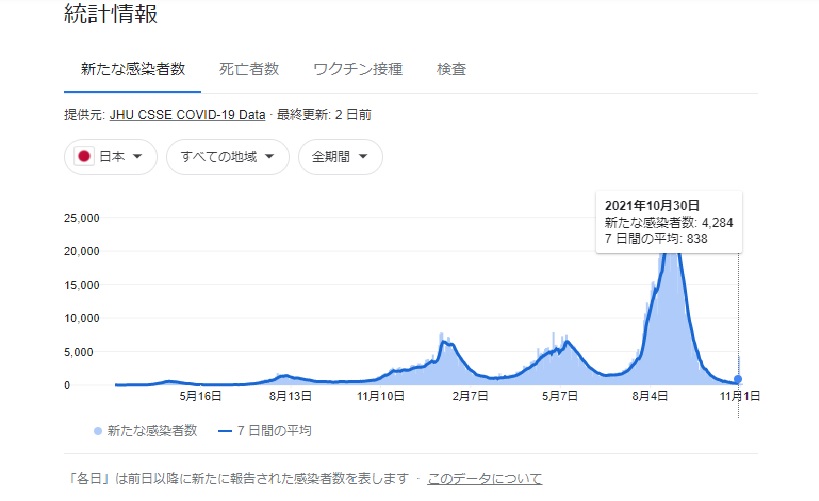
Task: Click the 統計情報 heading
Action: tap(111, 14)
